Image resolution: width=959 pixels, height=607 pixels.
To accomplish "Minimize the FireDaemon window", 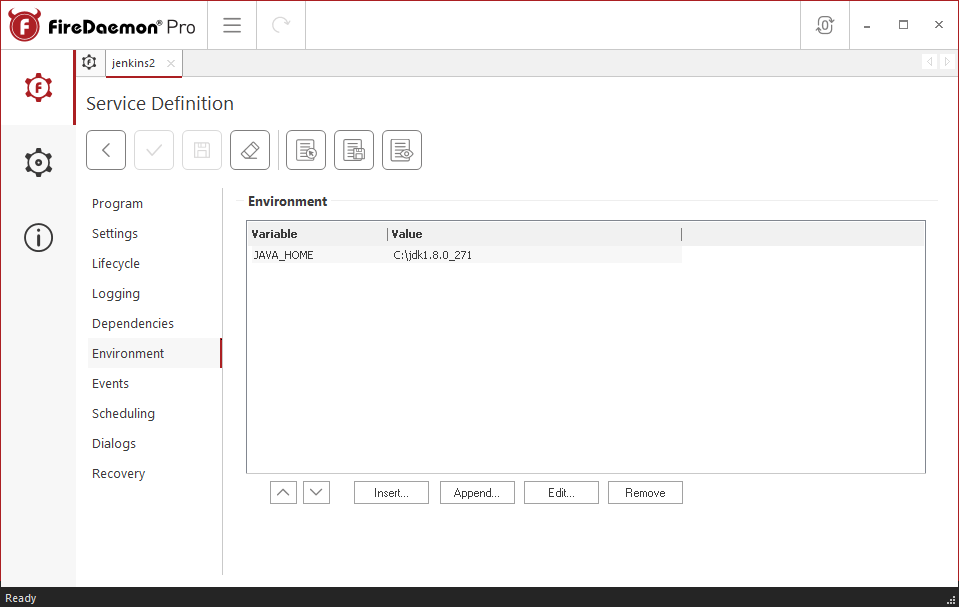I will 867,26.
